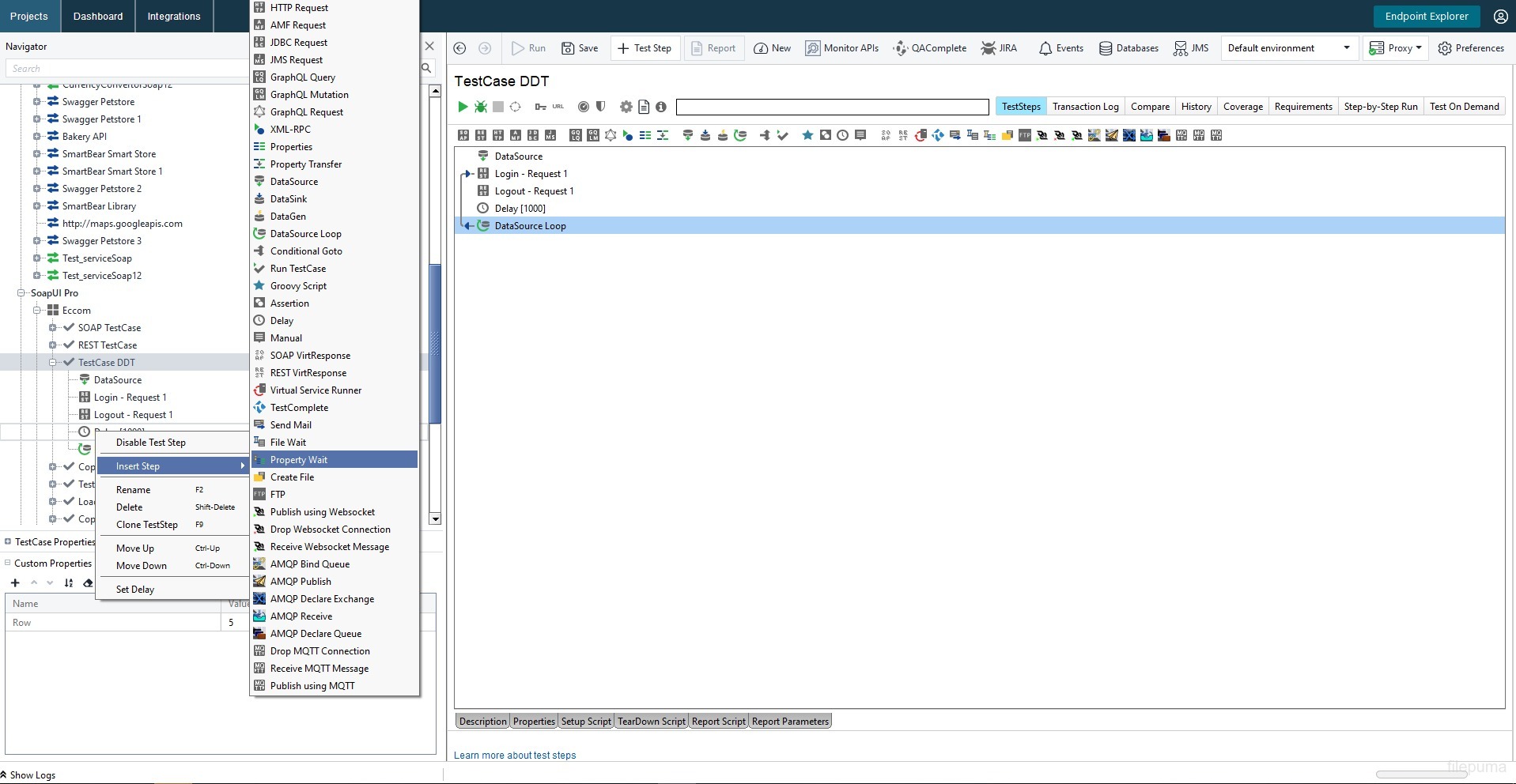The width and height of the screenshot is (1516, 784).
Task: Click the green bug debug icon
Action: click(x=480, y=107)
